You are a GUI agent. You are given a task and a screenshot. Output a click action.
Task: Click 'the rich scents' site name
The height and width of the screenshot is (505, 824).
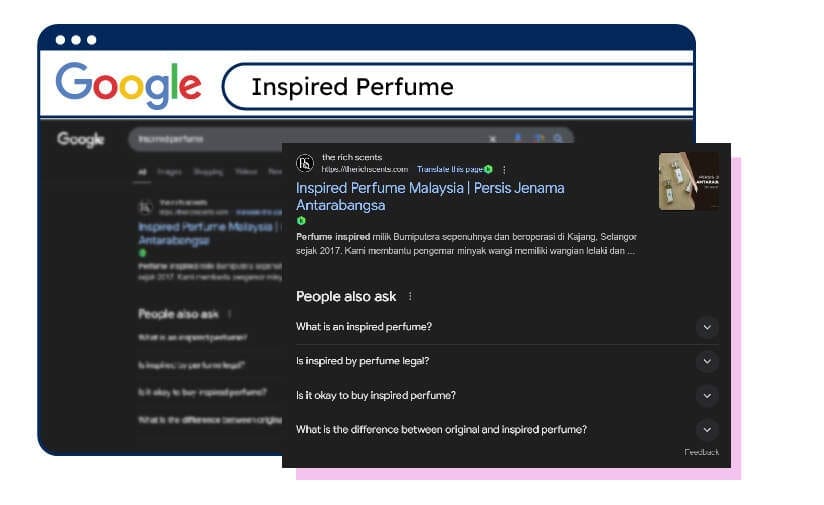pyautogui.click(x=352, y=157)
